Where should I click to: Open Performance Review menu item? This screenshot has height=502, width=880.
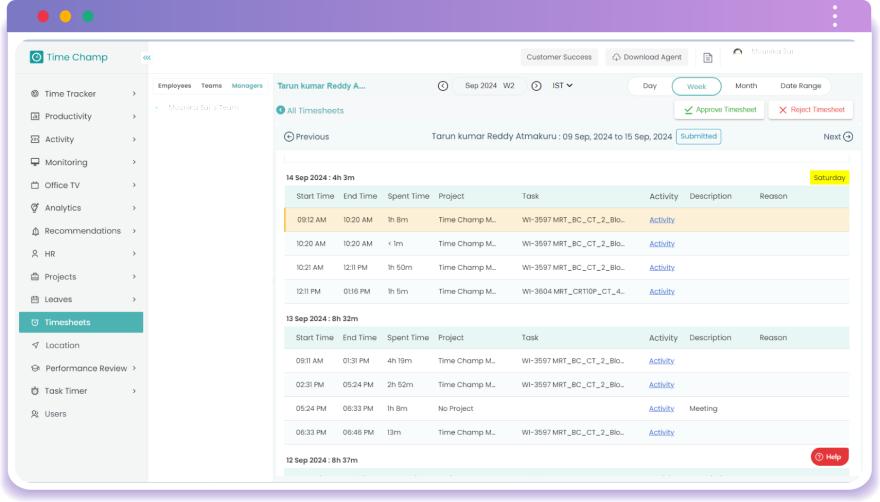coord(86,368)
